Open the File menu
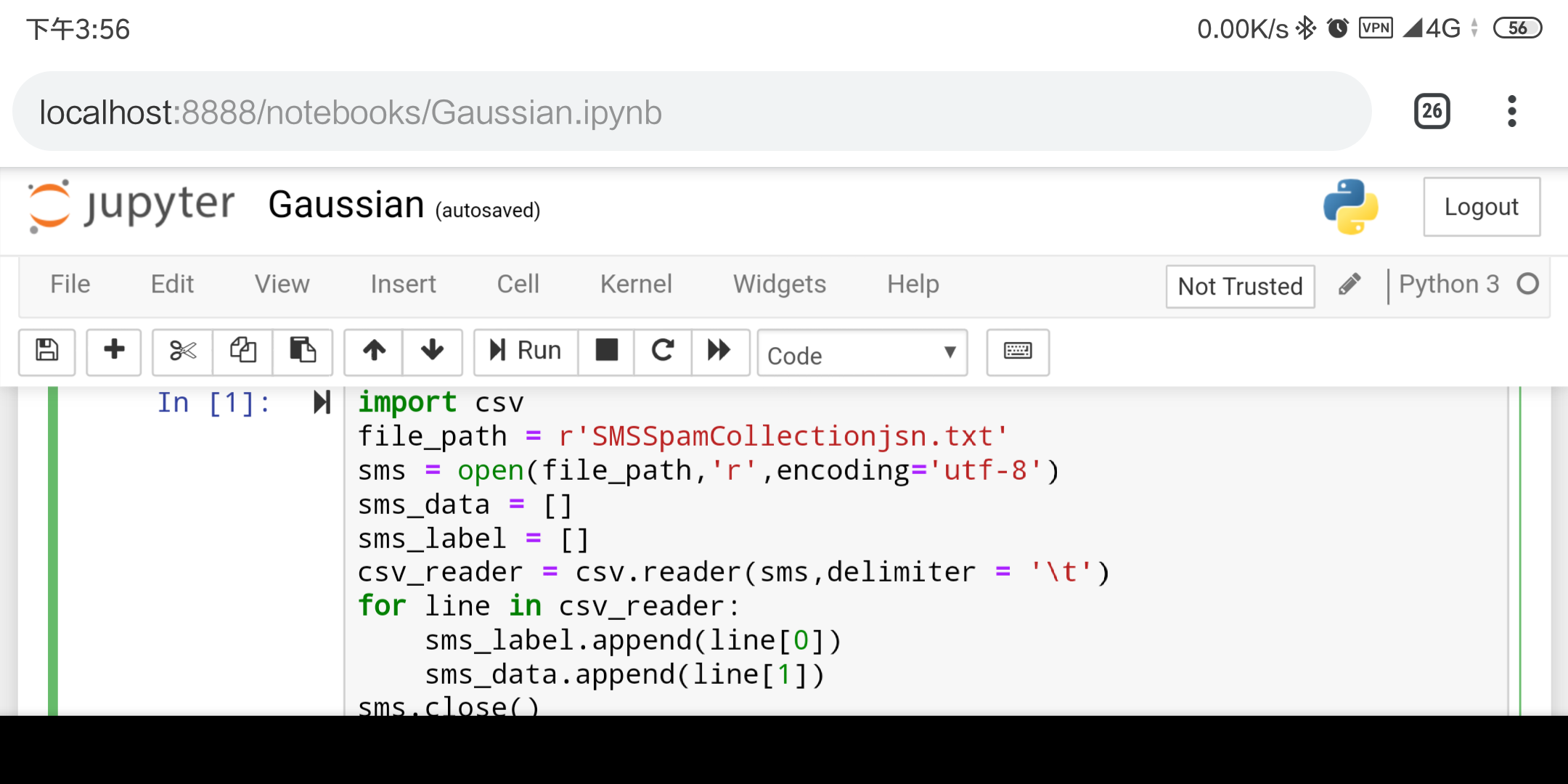1568x784 pixels. (x=70, y=284)
